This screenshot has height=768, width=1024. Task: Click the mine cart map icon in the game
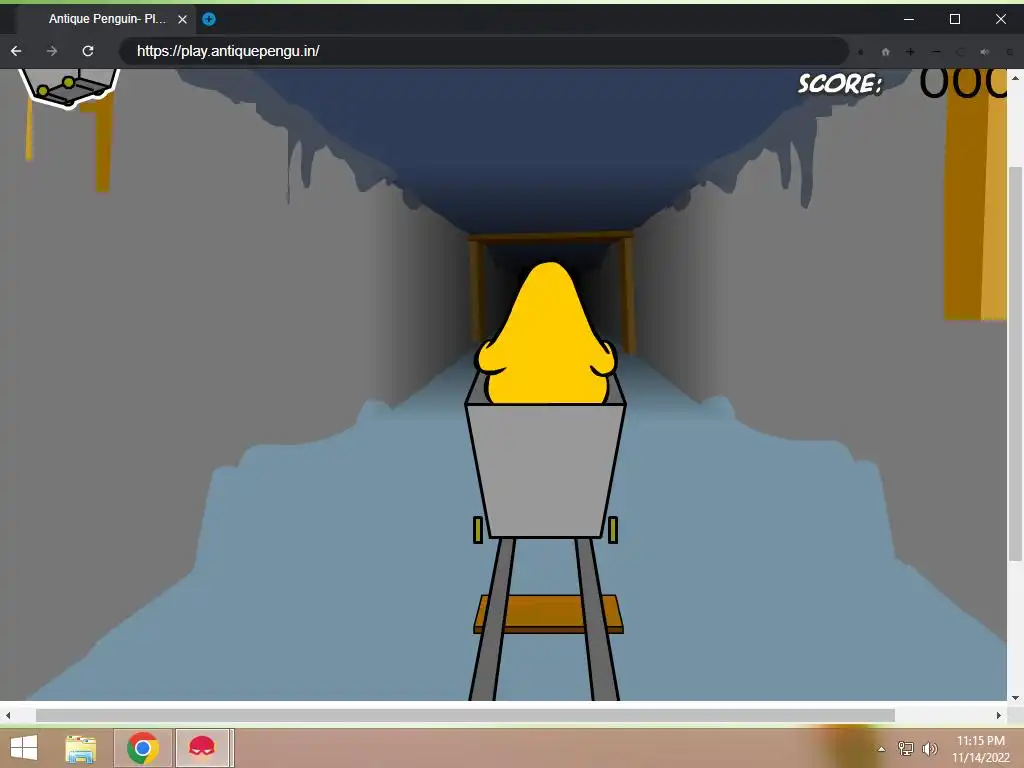pos(69,88)
